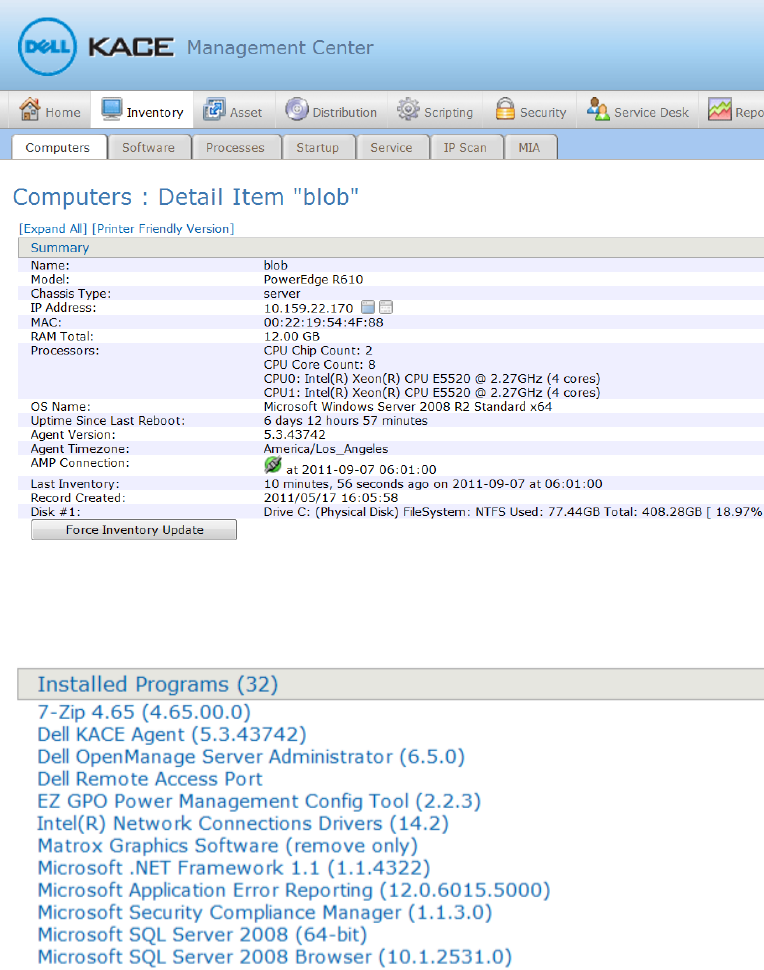Image resolution: width=764 pixels, height=970 pixels.
Task: Click the first icon beside IP address
Action: click(368, 307)
